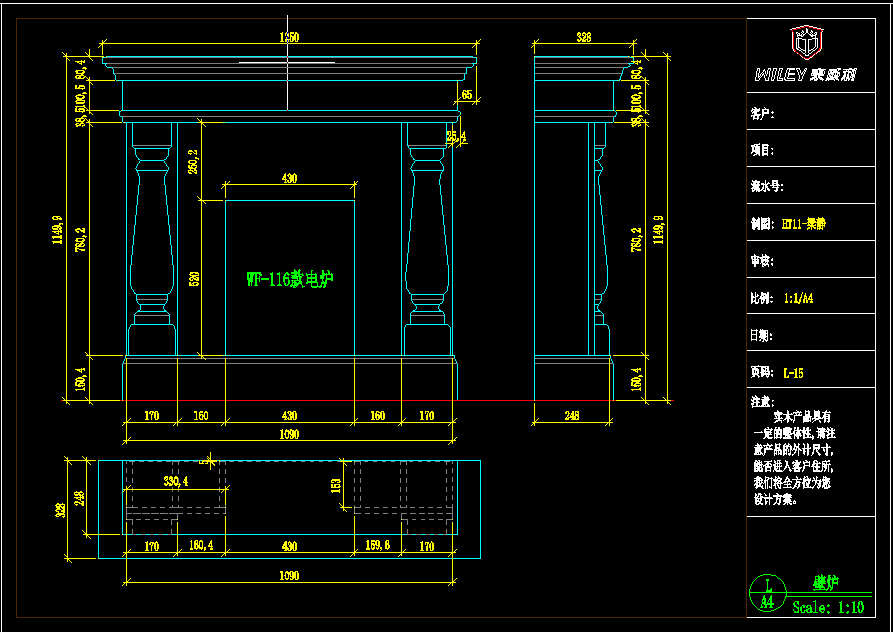Click the Scale: 1:10 label
The image size is (893, 633).
[828, 606]
